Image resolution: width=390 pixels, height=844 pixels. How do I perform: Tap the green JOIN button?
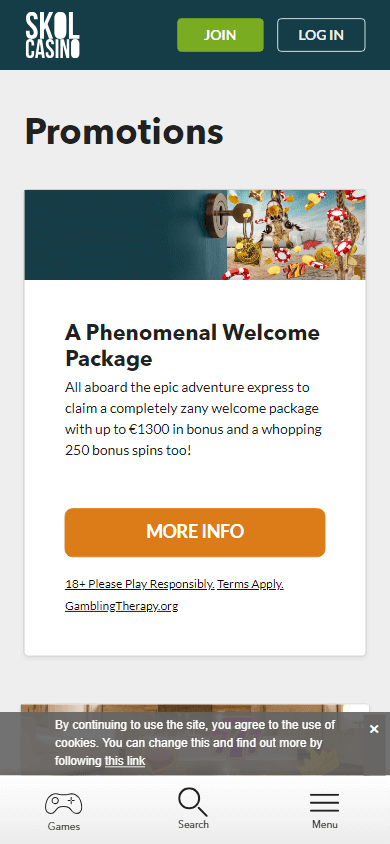(220, 35)
